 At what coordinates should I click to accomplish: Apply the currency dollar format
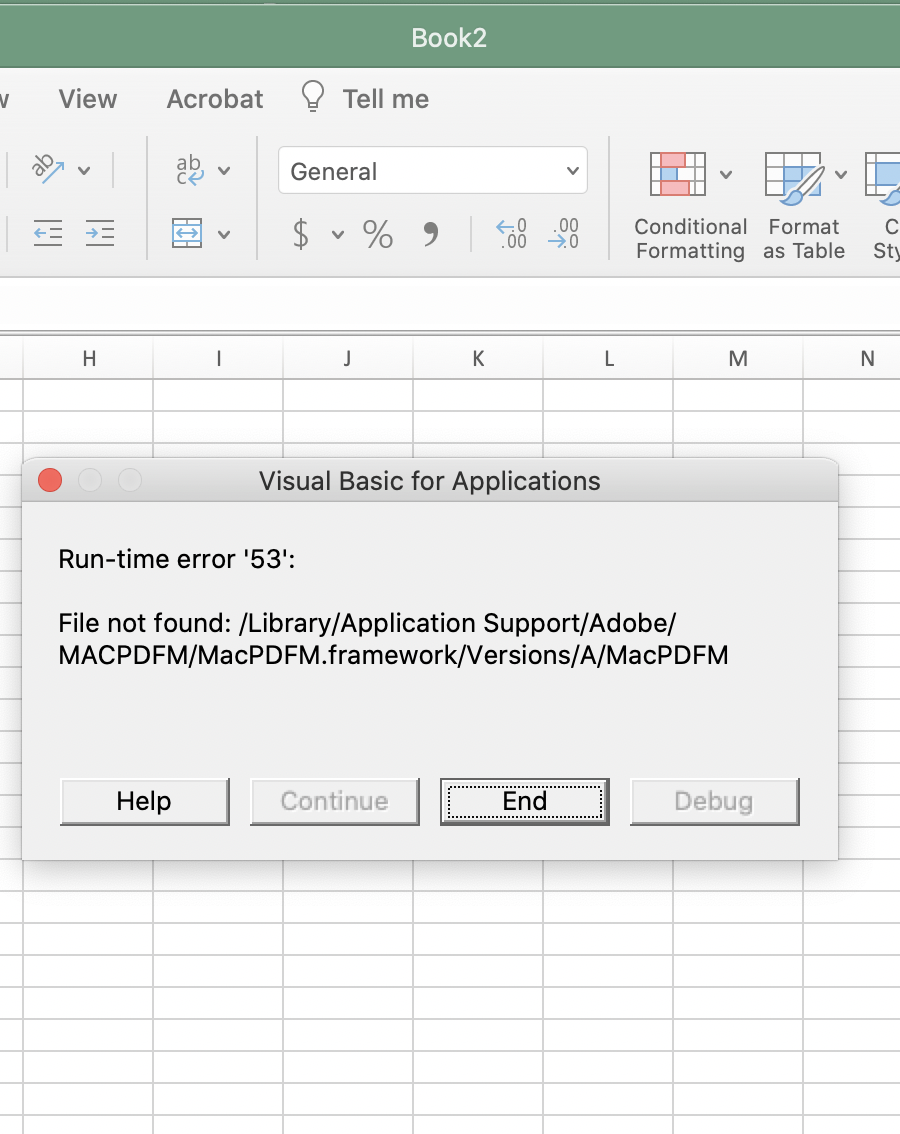(301, 234)
